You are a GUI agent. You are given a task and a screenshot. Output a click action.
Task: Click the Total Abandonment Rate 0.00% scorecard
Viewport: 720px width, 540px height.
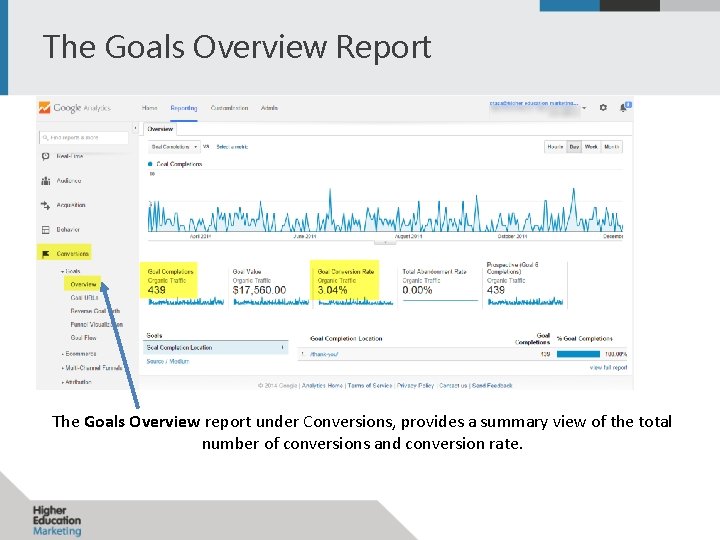[x=440, y=285]
